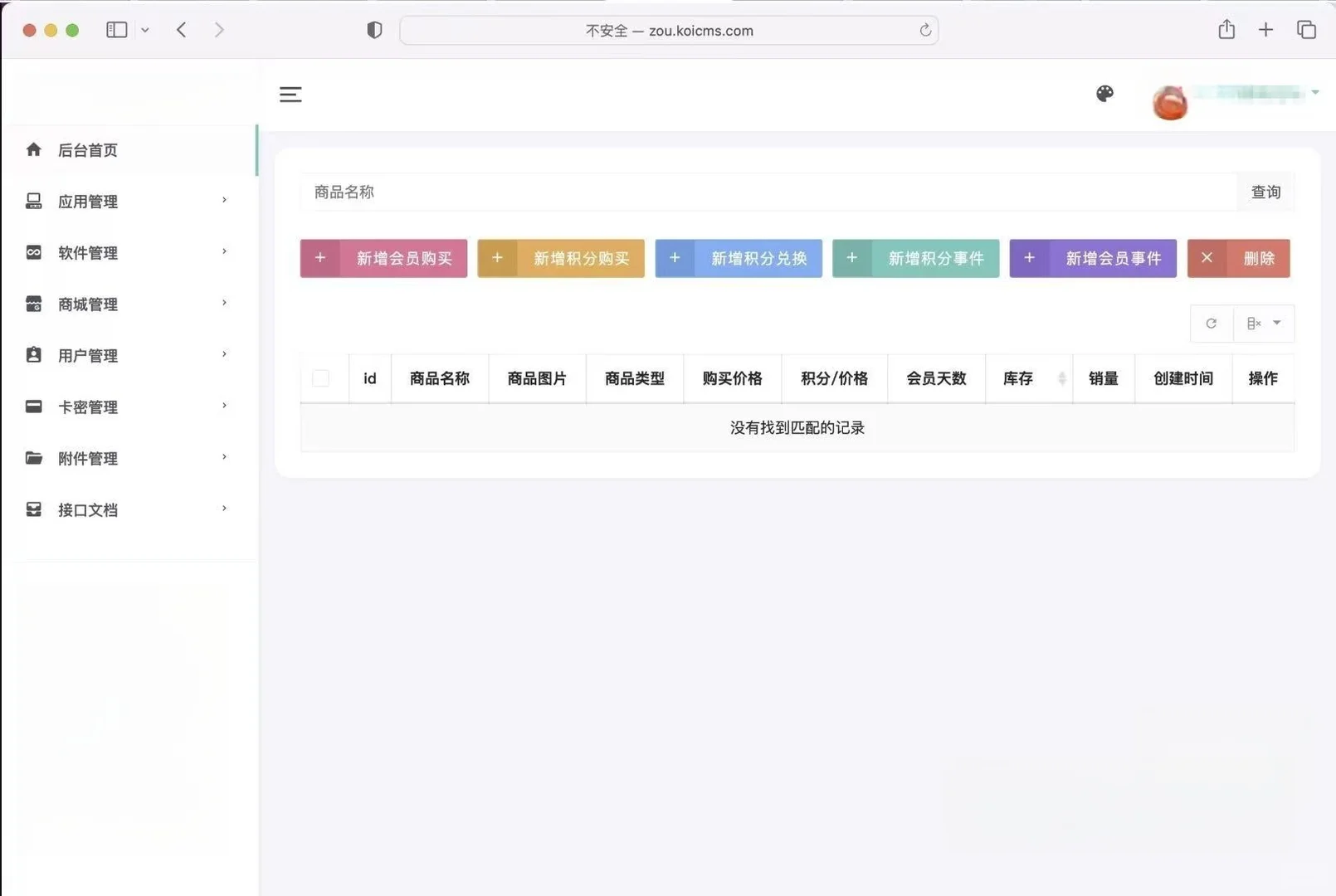Click the 用户管理 user icon

pos(34,355)
